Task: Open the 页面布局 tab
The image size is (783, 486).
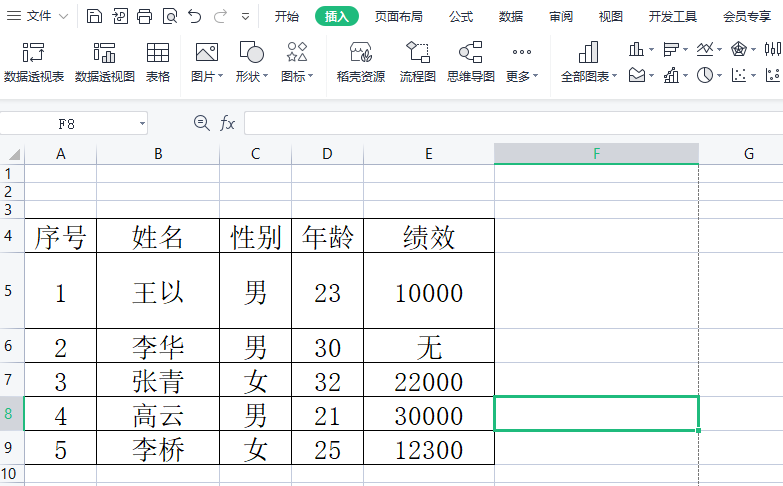Action: (398, 16)
